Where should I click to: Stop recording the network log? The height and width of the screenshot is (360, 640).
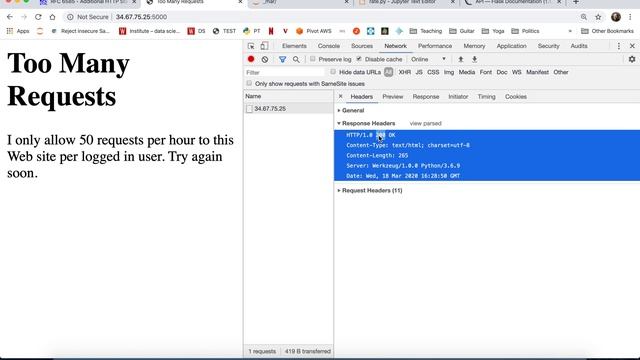(x=251, y=59)
